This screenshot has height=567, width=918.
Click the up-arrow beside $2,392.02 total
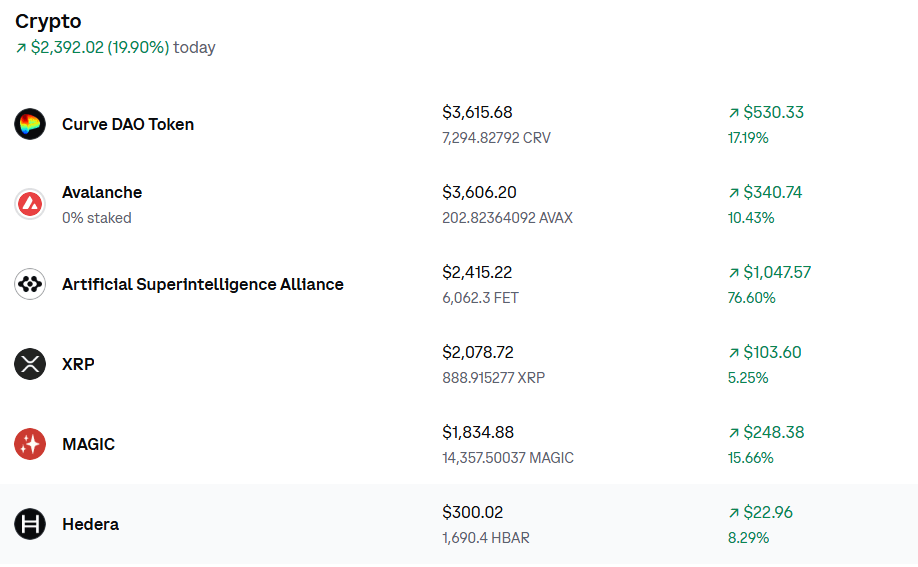[x=21, y=48]
